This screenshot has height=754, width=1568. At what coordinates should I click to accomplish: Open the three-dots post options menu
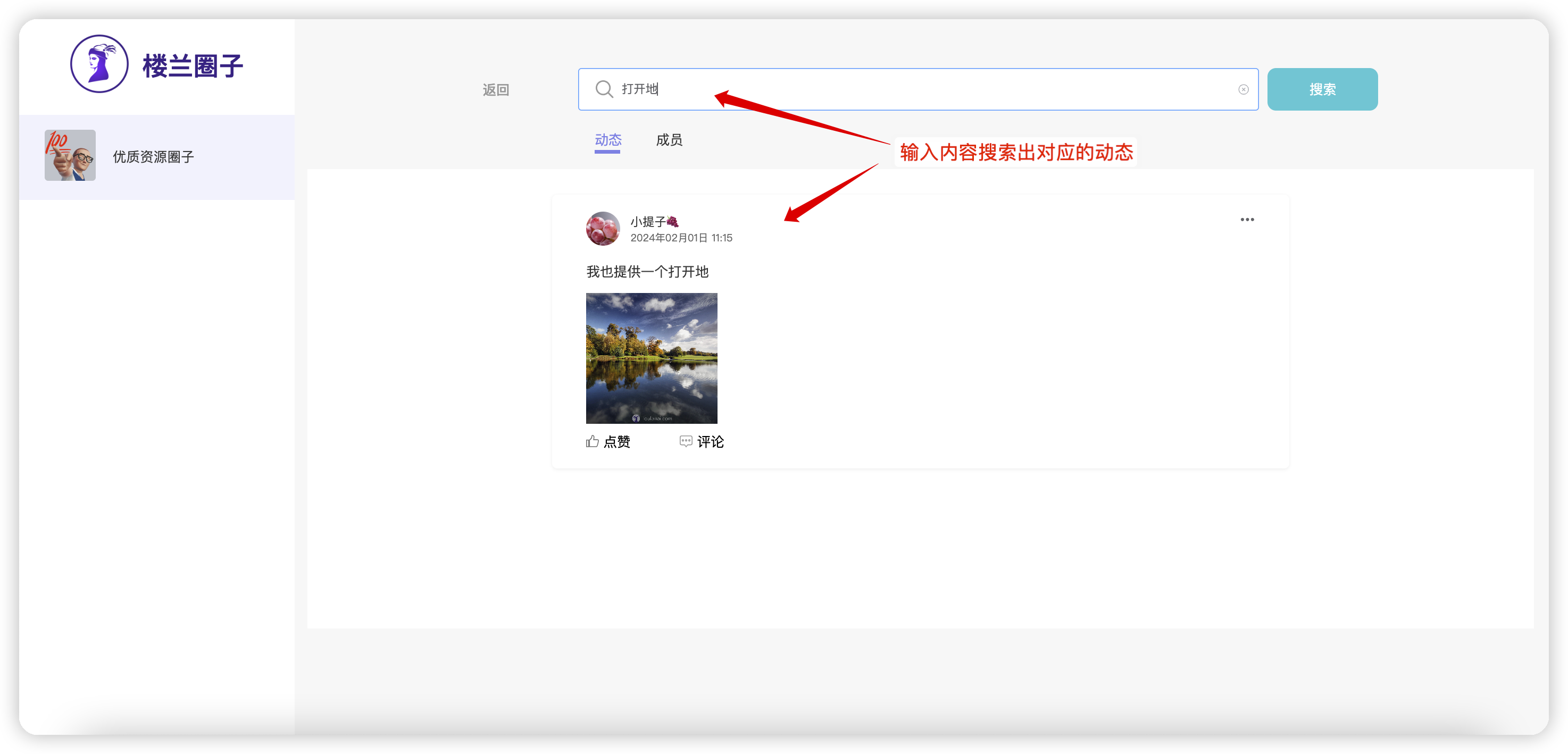point(1247,220)
